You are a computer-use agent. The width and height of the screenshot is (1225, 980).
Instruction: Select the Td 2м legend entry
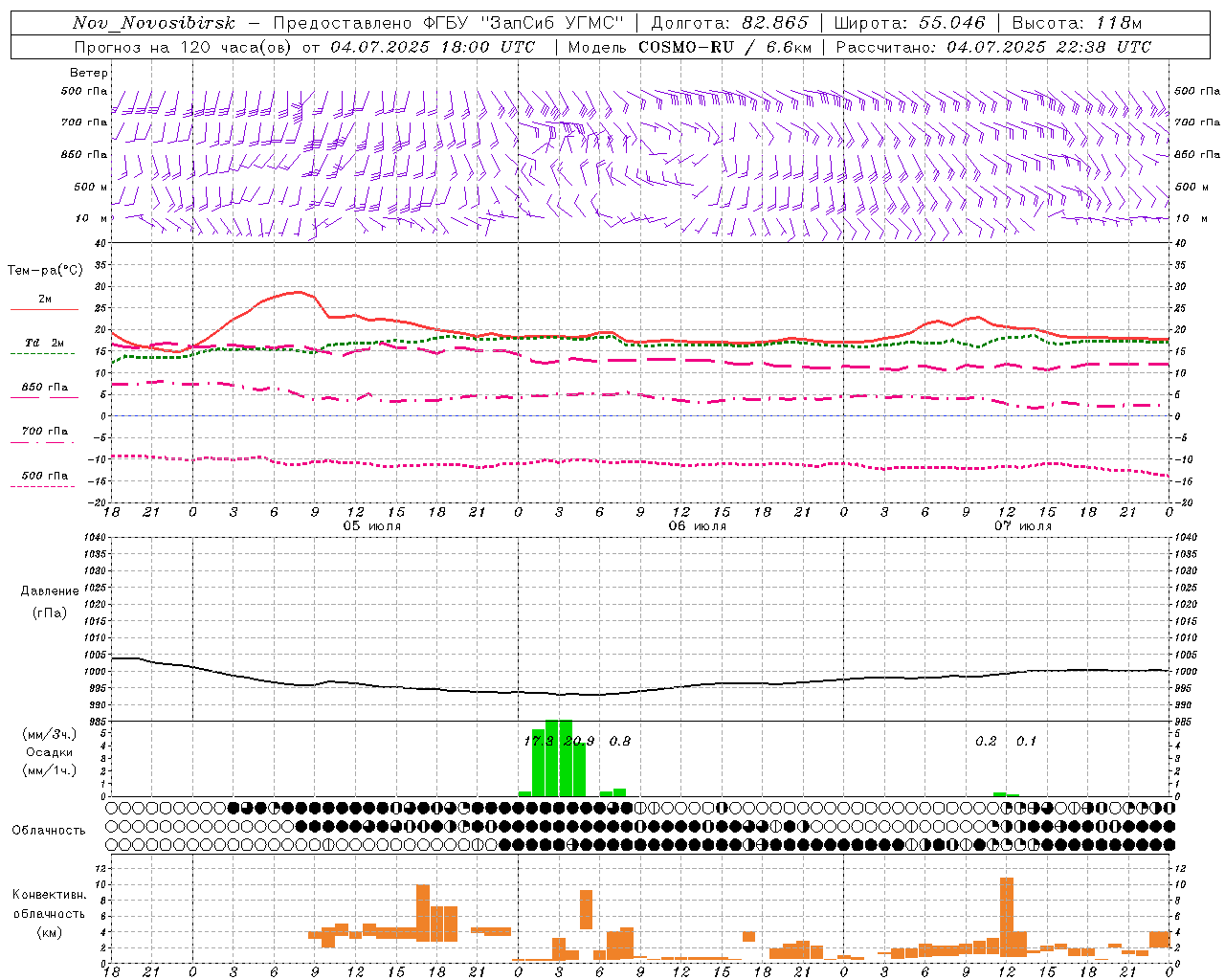(x=45, y=343)
